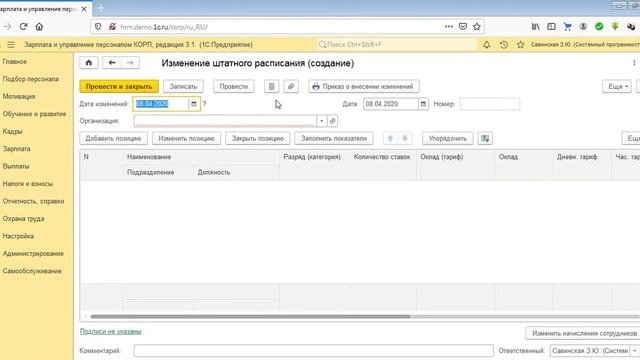Close the current browser tab
640x360 pixels.
(84, 9)
